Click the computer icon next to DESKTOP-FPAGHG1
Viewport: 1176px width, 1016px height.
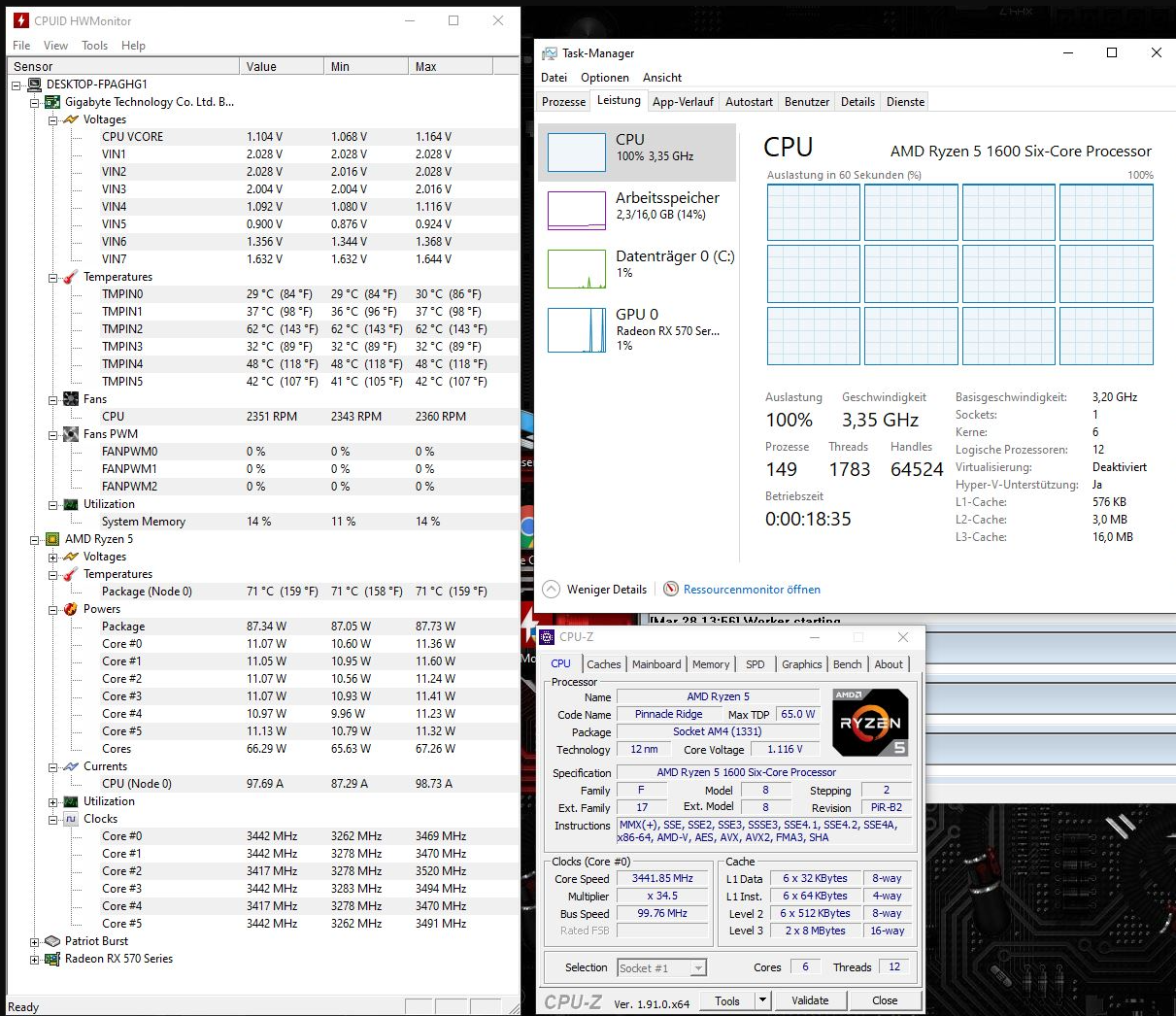click(34, 85)
